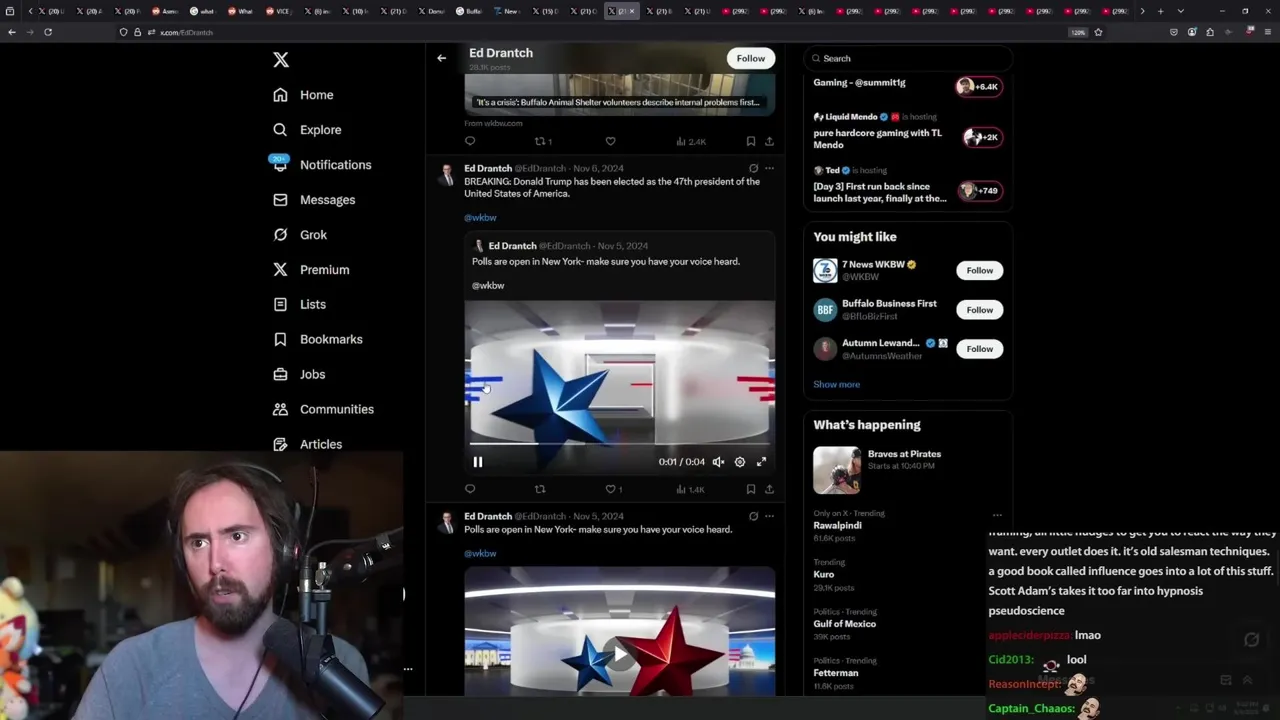Like the BREAKING Trump post

[x=613, y=489]
